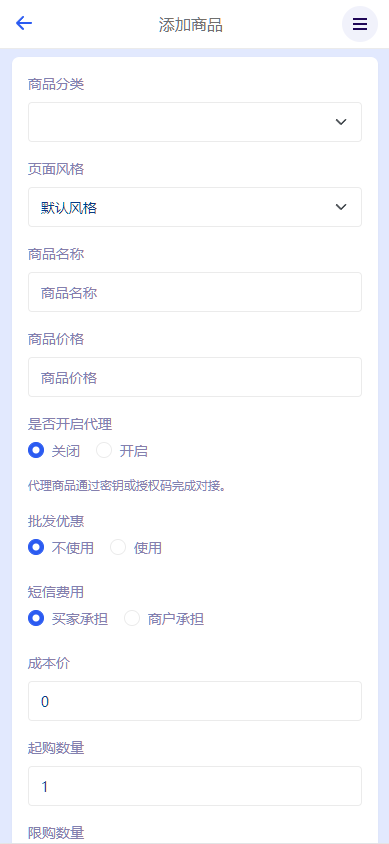Click the 商品分类 dropdown chevron

[x=341, y=122]
